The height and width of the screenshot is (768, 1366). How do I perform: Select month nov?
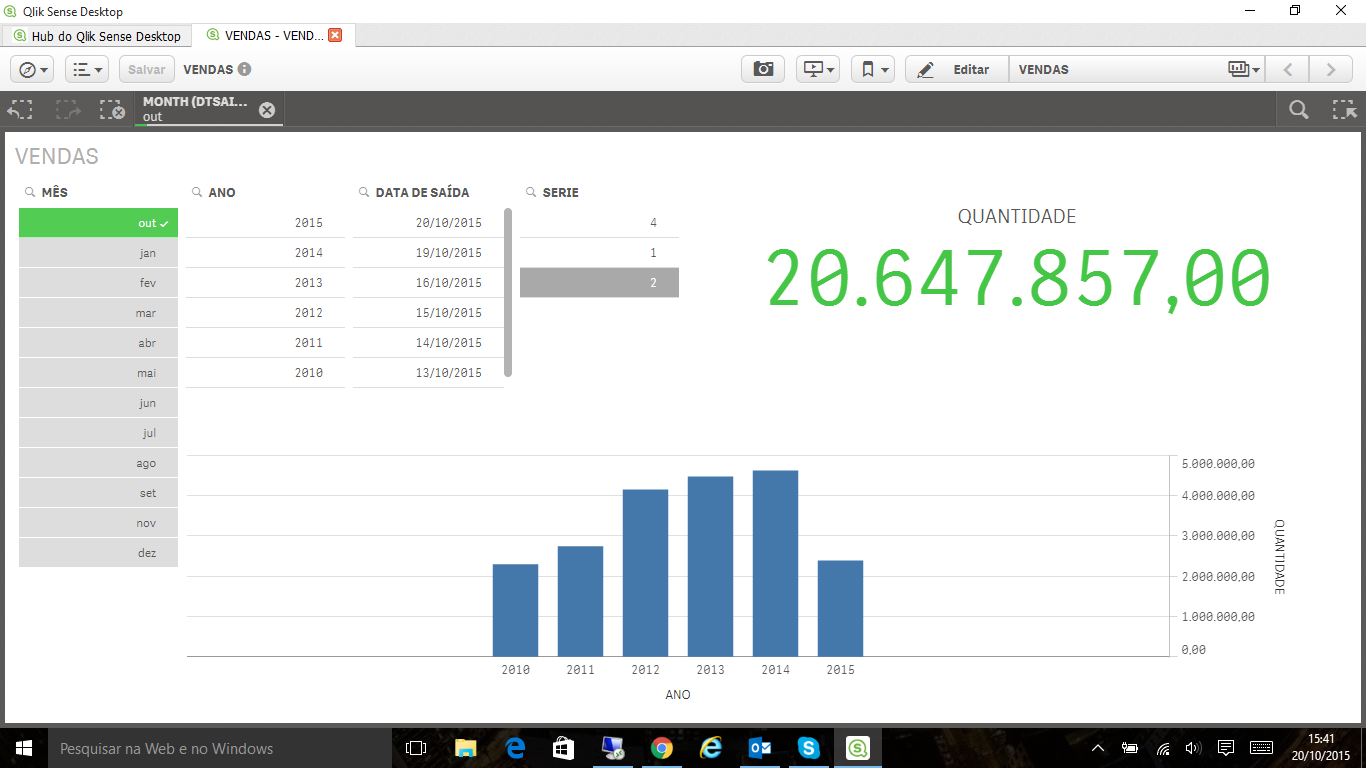click(x=98, y=523)
